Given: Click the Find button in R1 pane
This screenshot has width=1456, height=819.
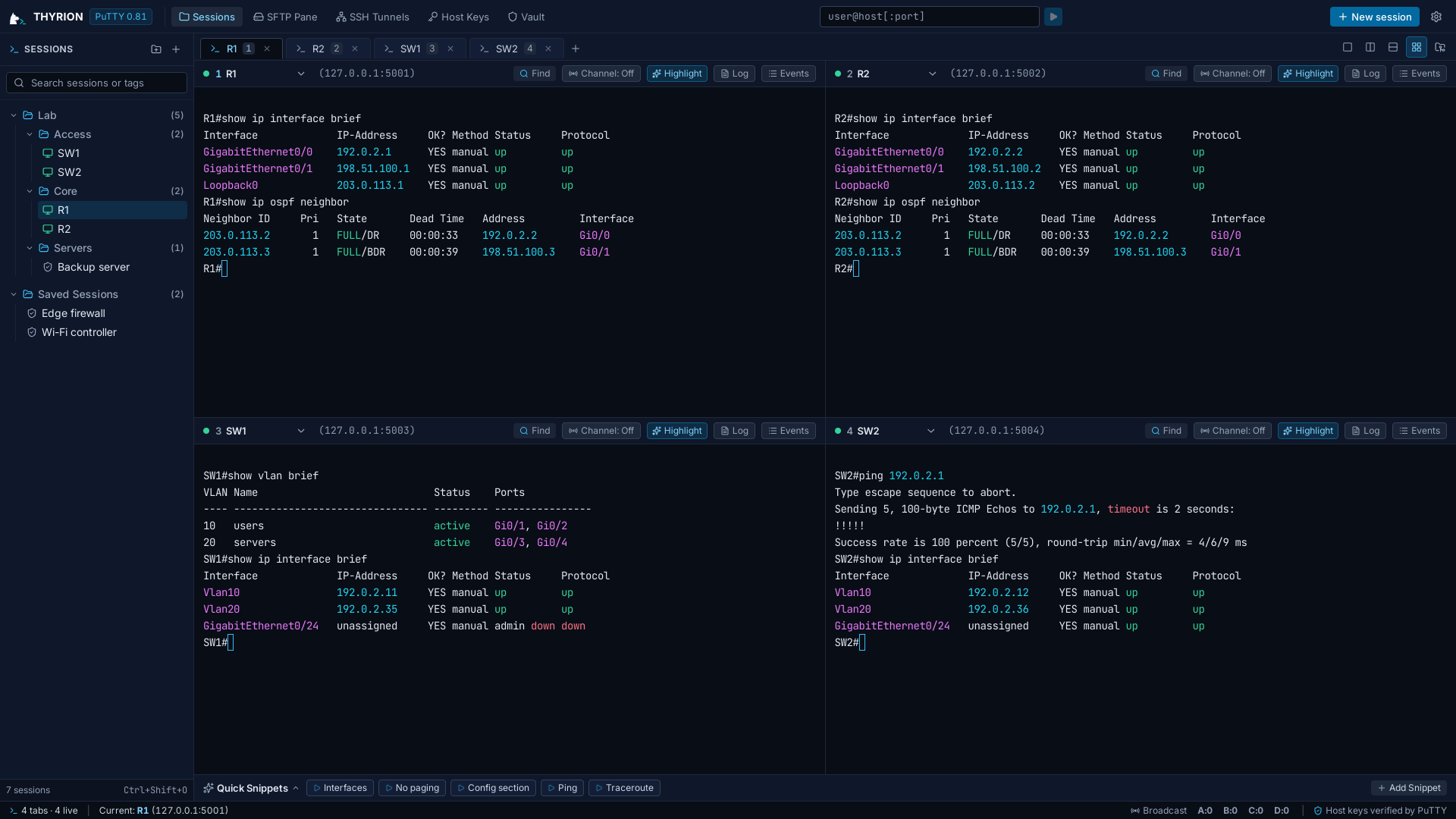Looking at the screenshot, I should [x=535, y=74].
